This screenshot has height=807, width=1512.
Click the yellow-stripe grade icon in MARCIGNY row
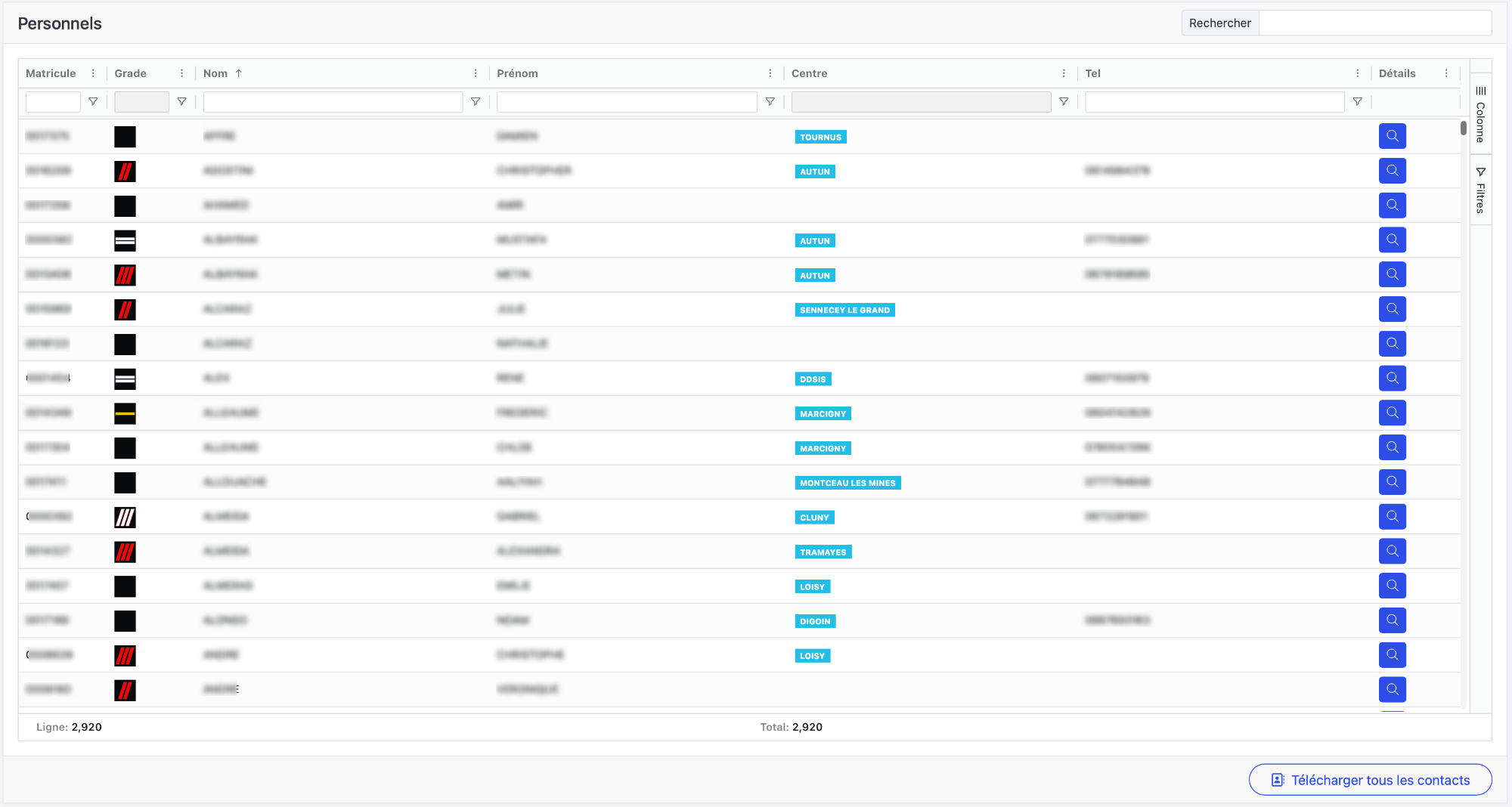click(x=125, y=413)
